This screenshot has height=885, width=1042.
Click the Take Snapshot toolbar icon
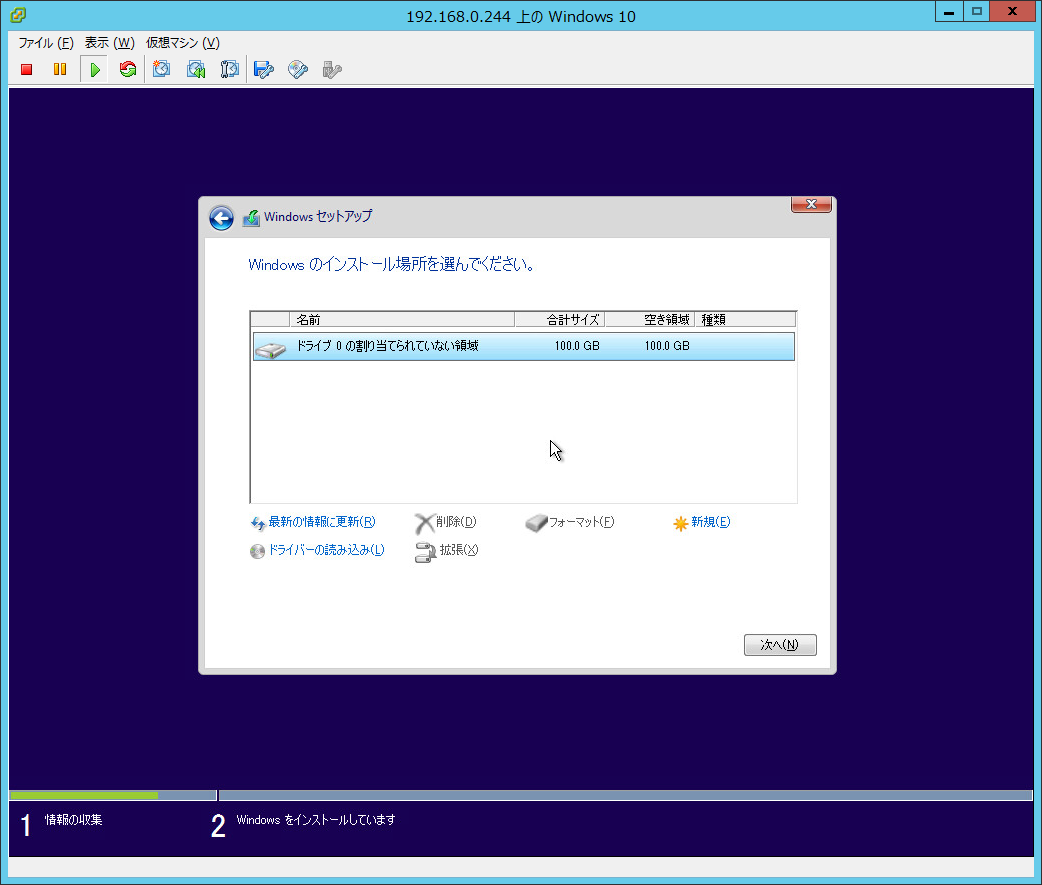point(161,69)
